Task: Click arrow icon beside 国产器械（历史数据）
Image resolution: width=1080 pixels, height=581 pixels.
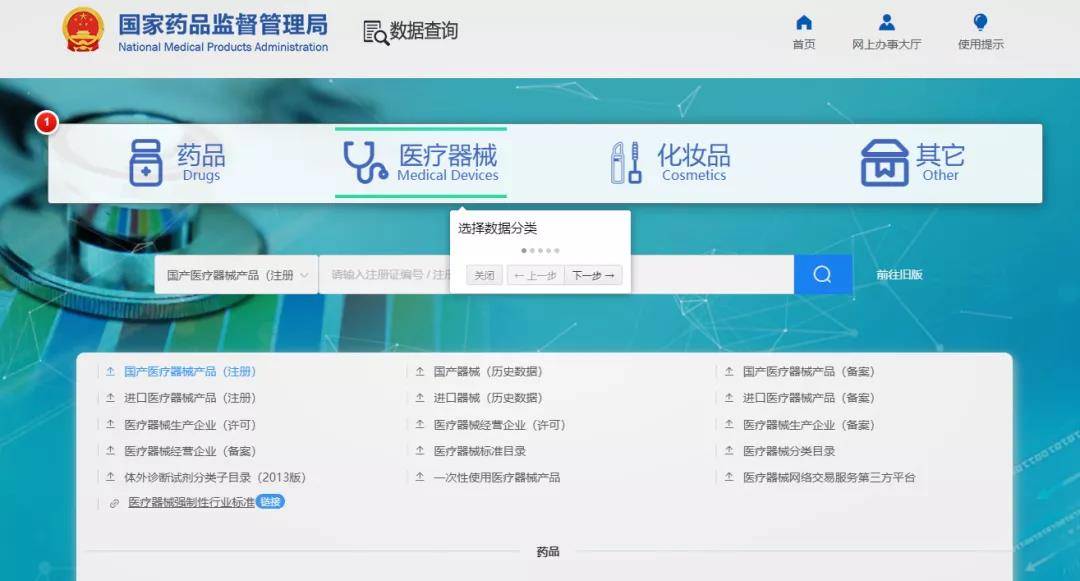Action: pos(419,372)
